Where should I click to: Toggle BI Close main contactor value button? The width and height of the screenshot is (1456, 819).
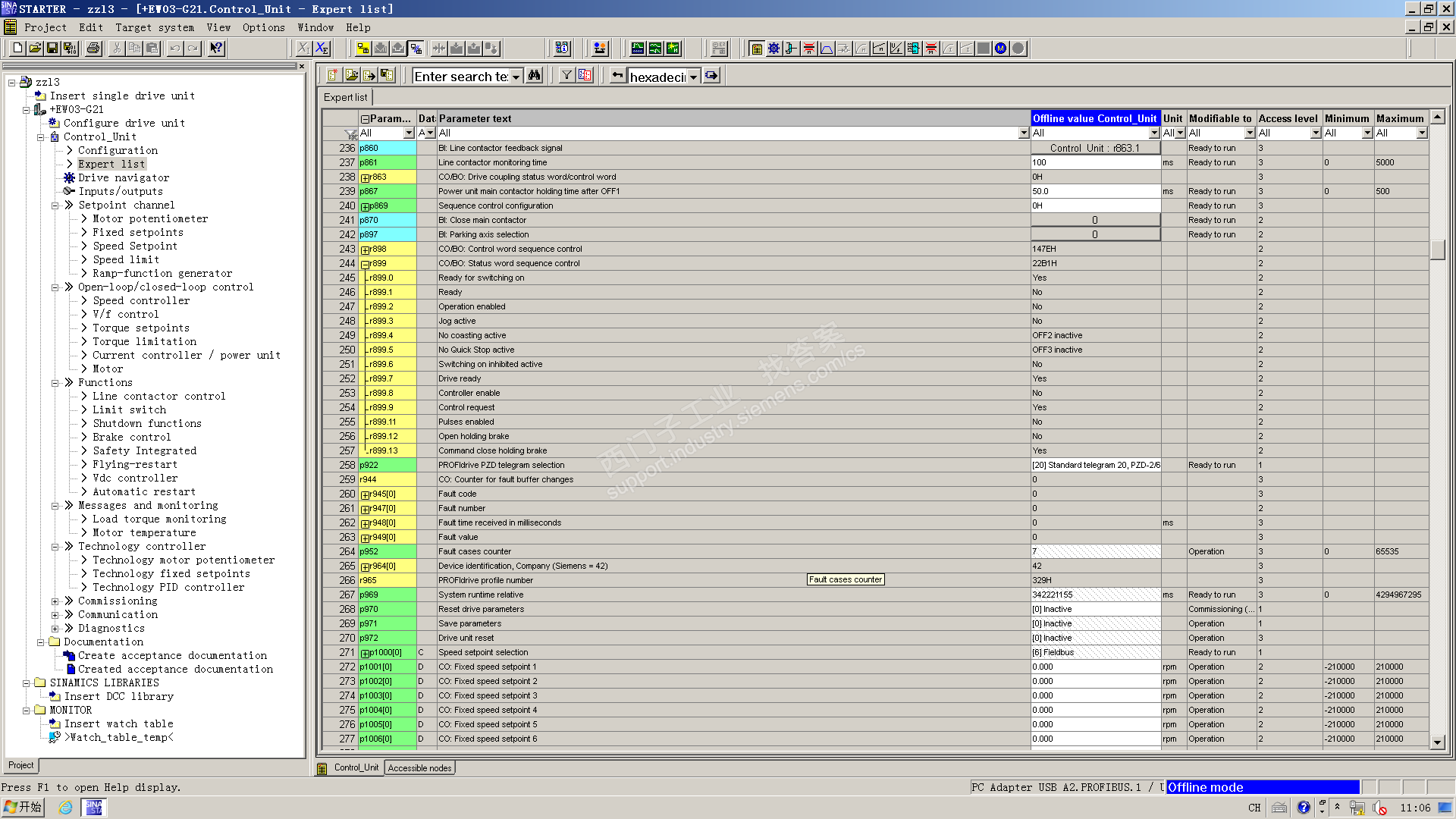[1095, 220]
